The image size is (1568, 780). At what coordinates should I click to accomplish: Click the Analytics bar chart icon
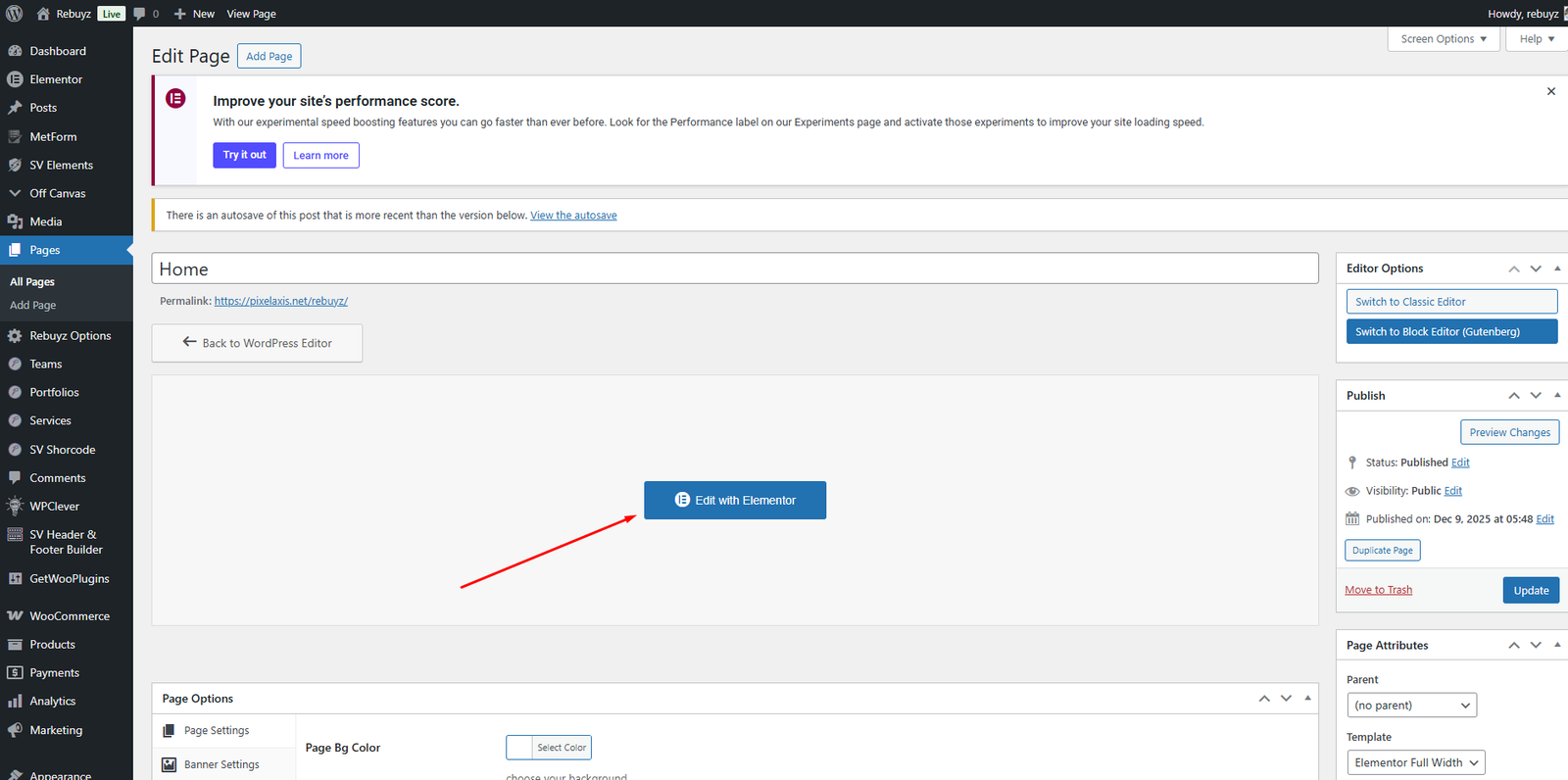click(x=15, y=702)
